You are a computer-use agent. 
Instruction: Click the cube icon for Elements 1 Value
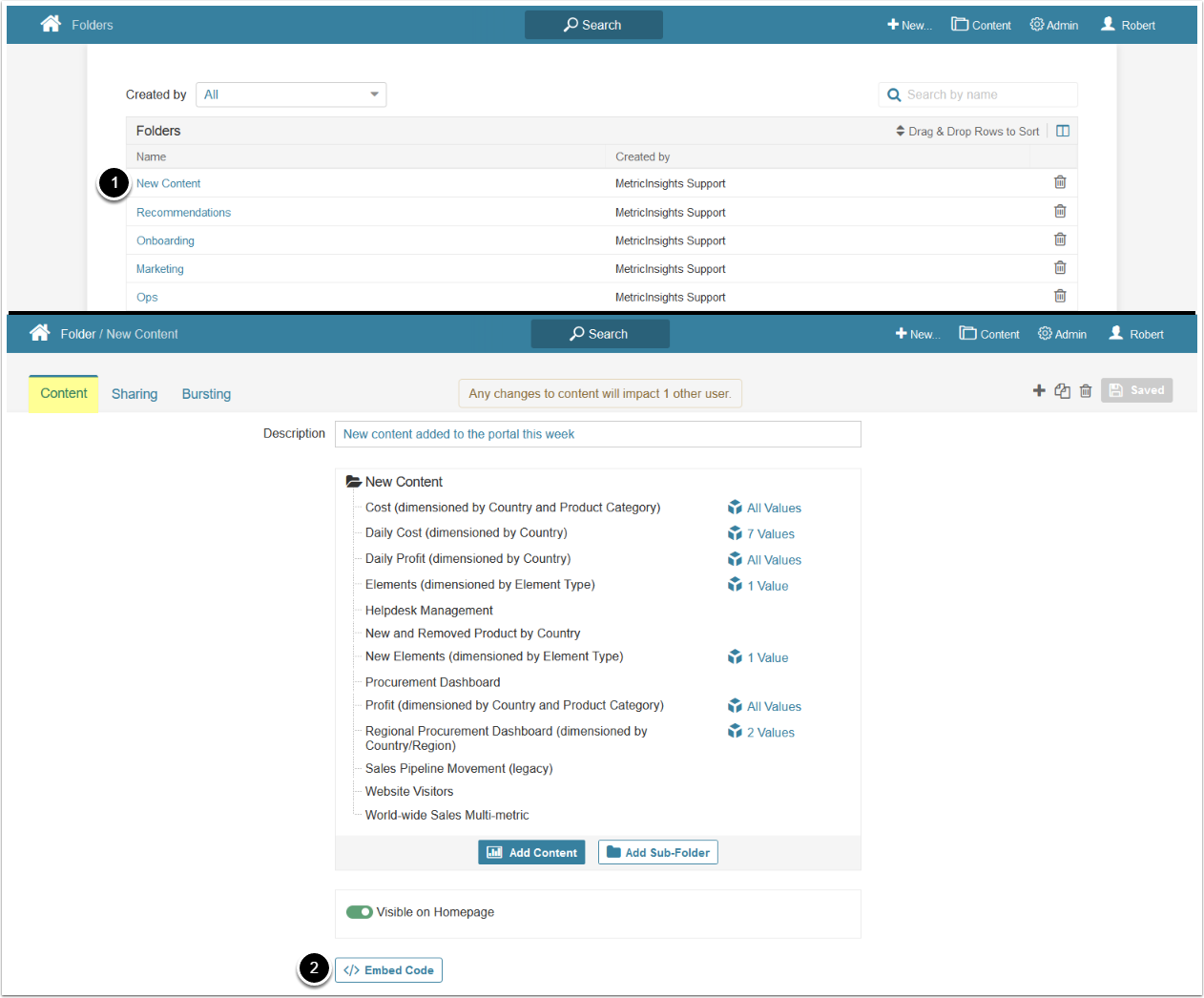point(735,585)
